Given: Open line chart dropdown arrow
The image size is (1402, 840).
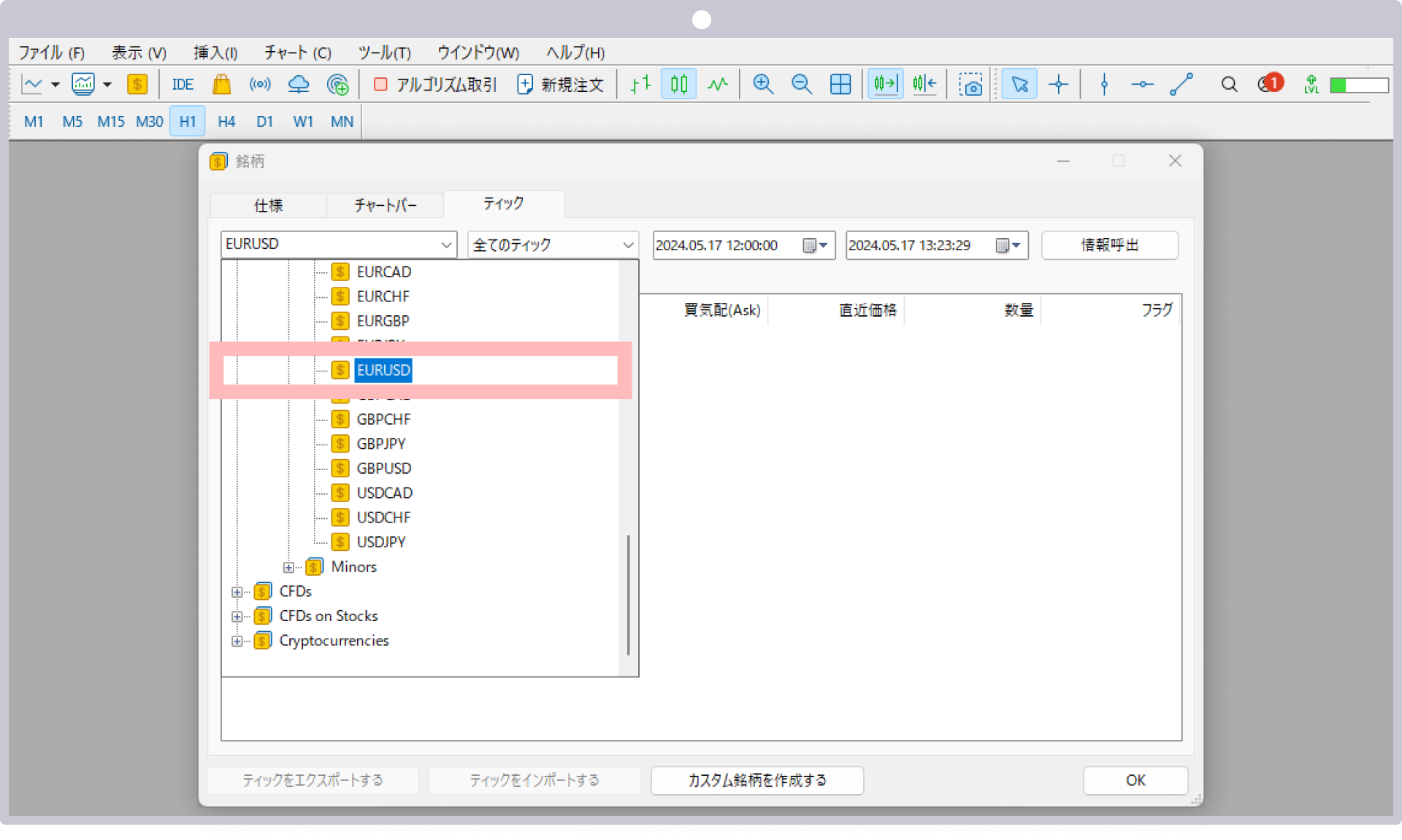Looking at the screenshot, I should 55,85.
